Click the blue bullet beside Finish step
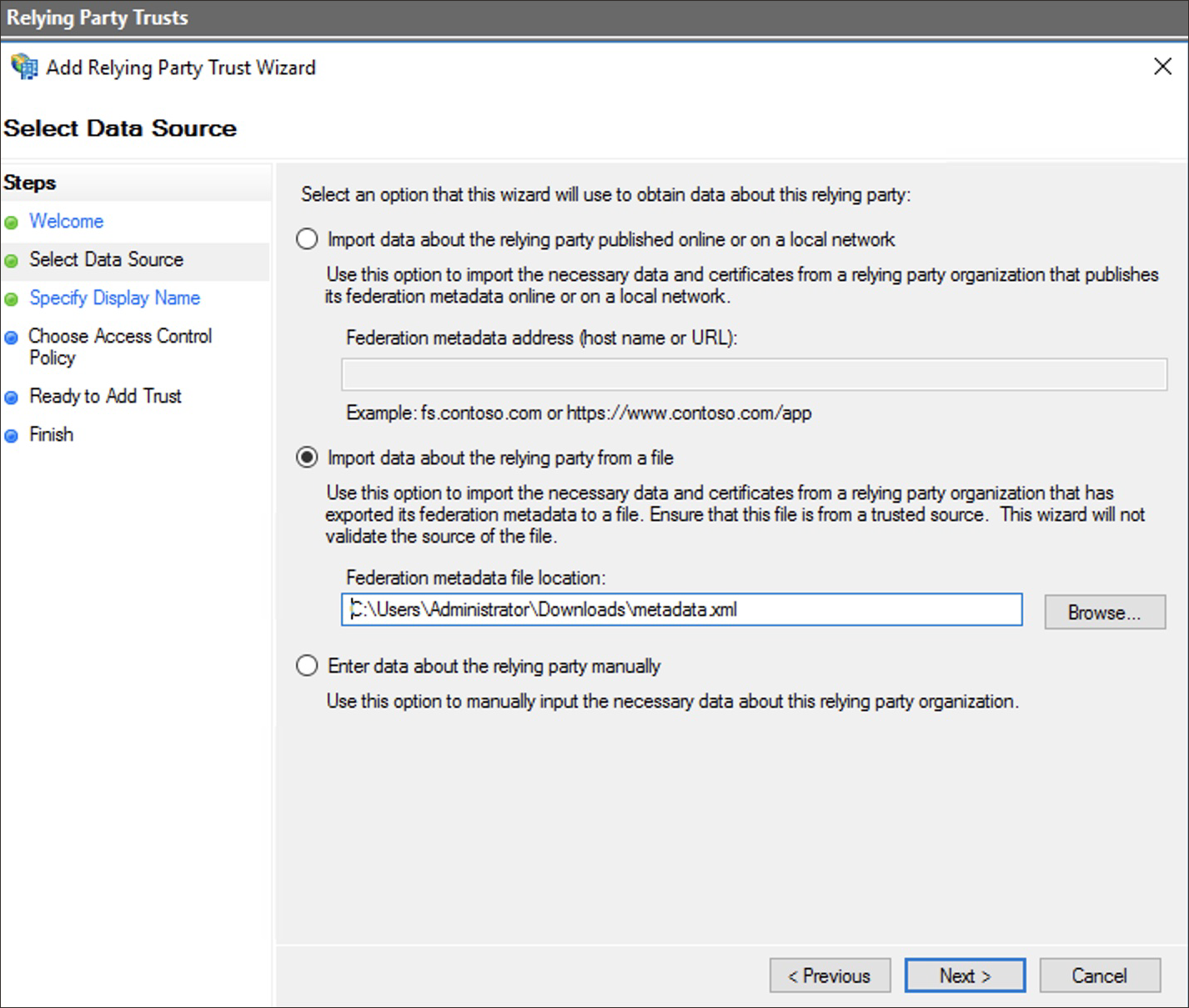 tap(12, 436)
